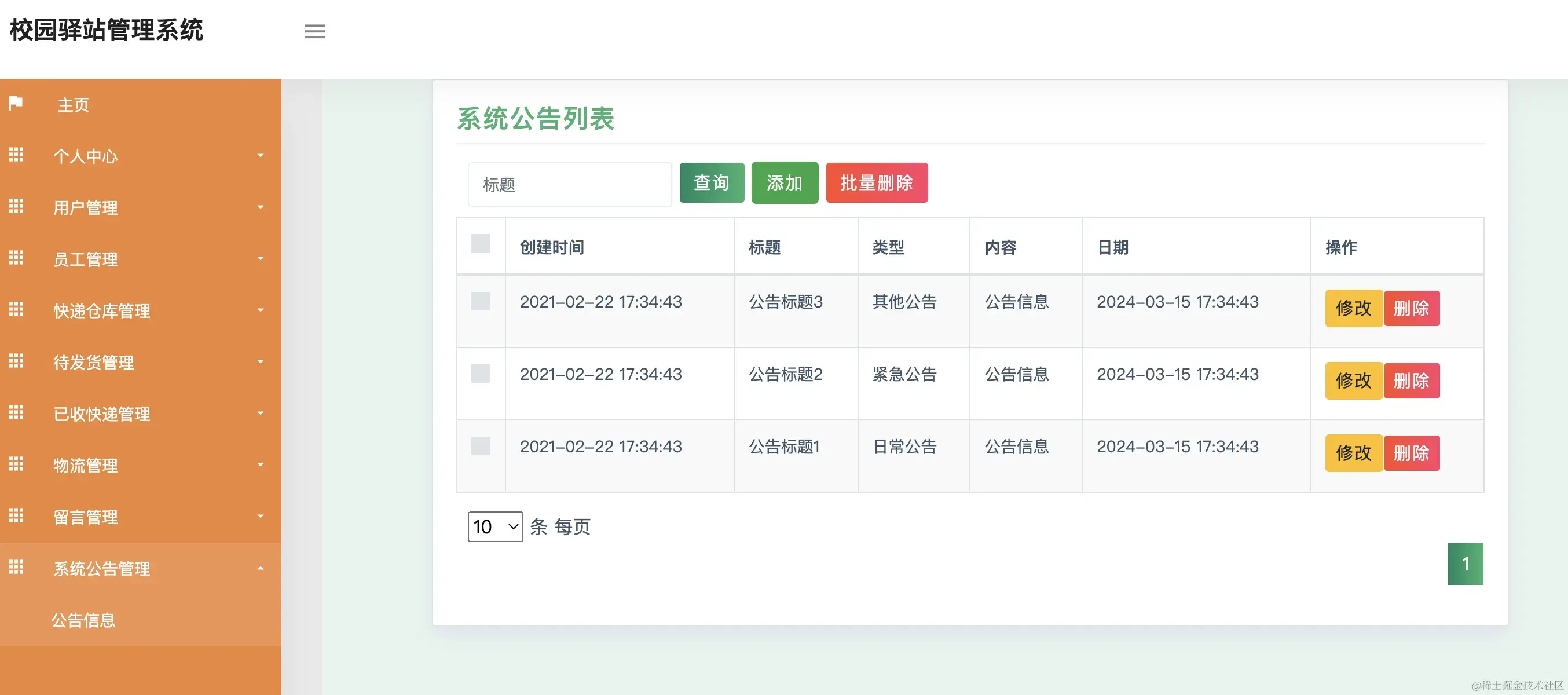The height and width of the screenshot is (695, 1568).
Task: Click the grid icon beside 员工管理
Action: point(16,258)
